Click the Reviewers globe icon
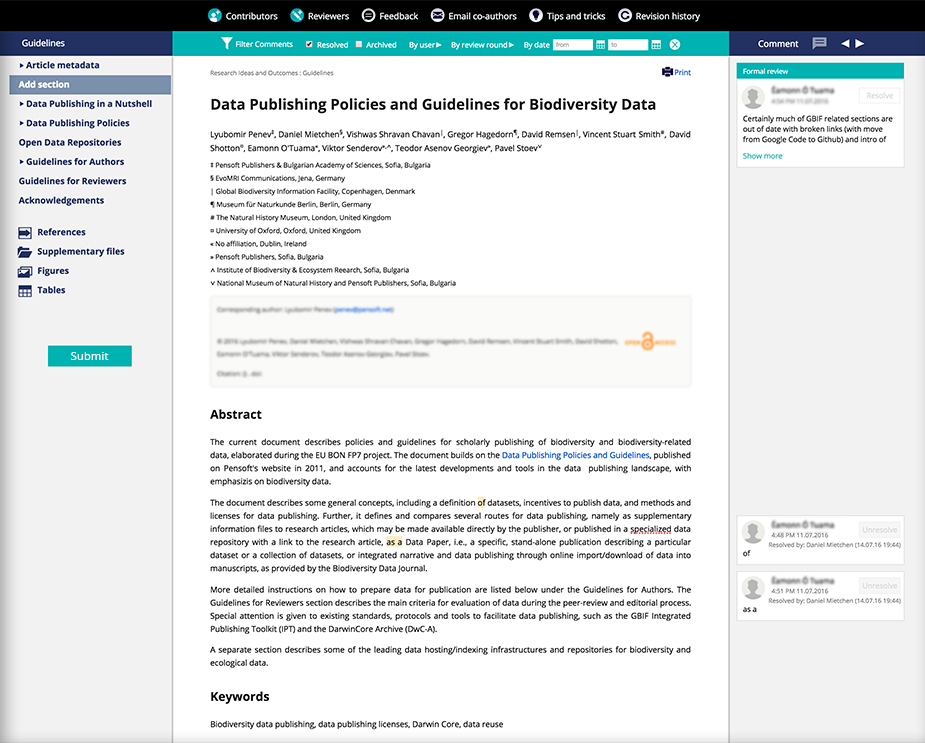Image resolution: width=925 pixels, height=743 pixels. (297, 15)
